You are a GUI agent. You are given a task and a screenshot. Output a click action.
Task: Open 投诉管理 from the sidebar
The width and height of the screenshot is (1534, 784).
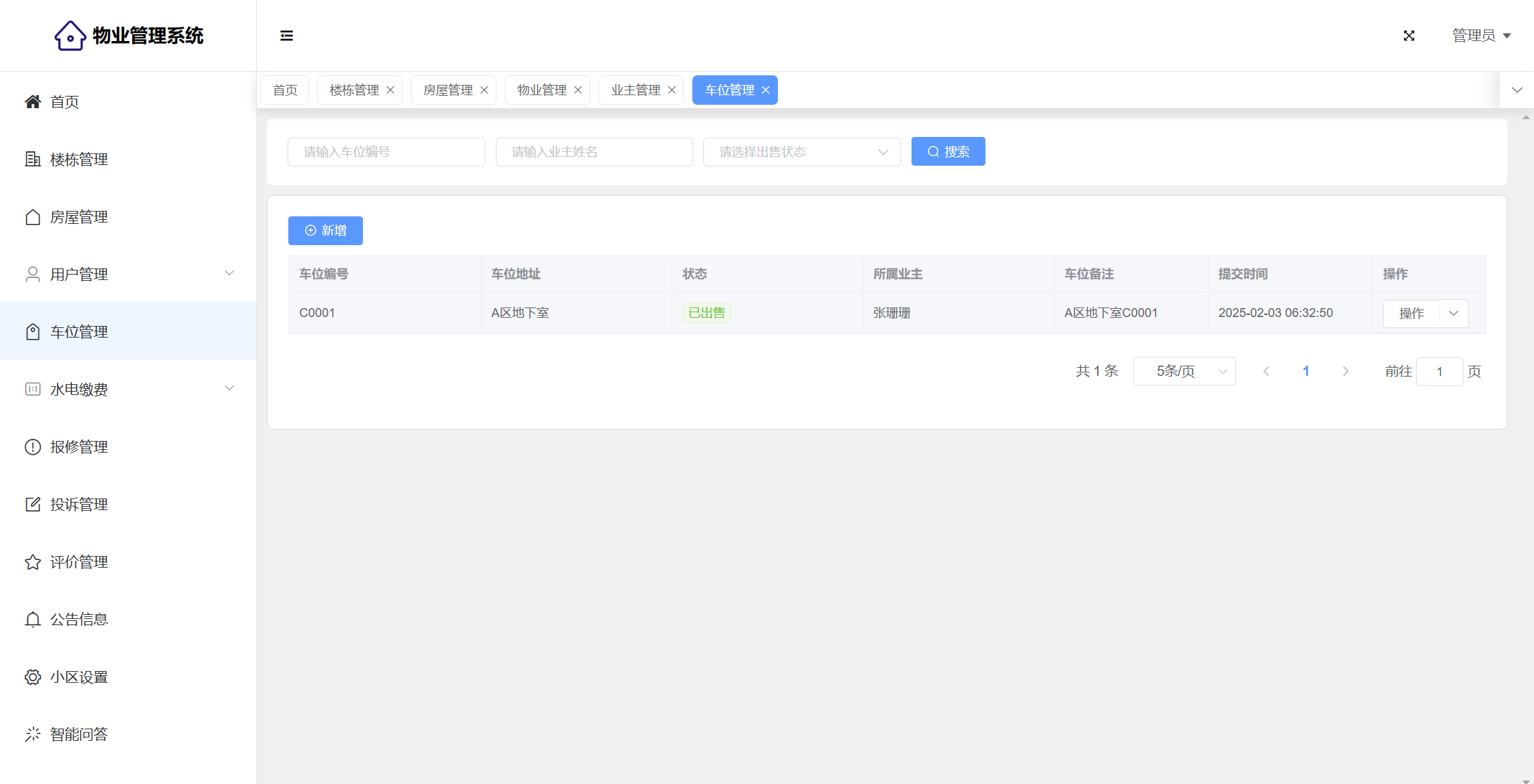[x=79, y=505]
